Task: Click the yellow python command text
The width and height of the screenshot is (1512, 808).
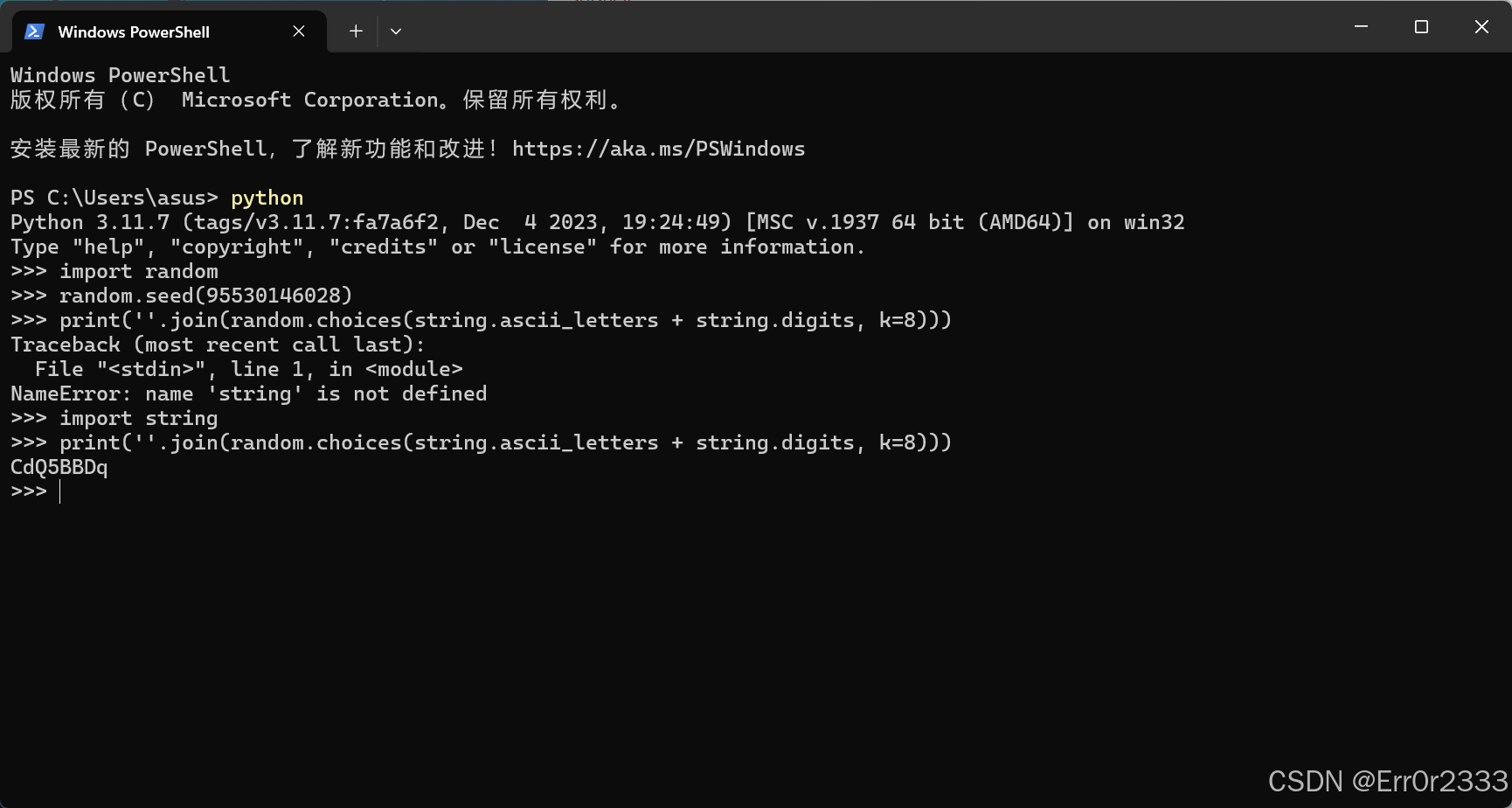Action: [267, 198]
